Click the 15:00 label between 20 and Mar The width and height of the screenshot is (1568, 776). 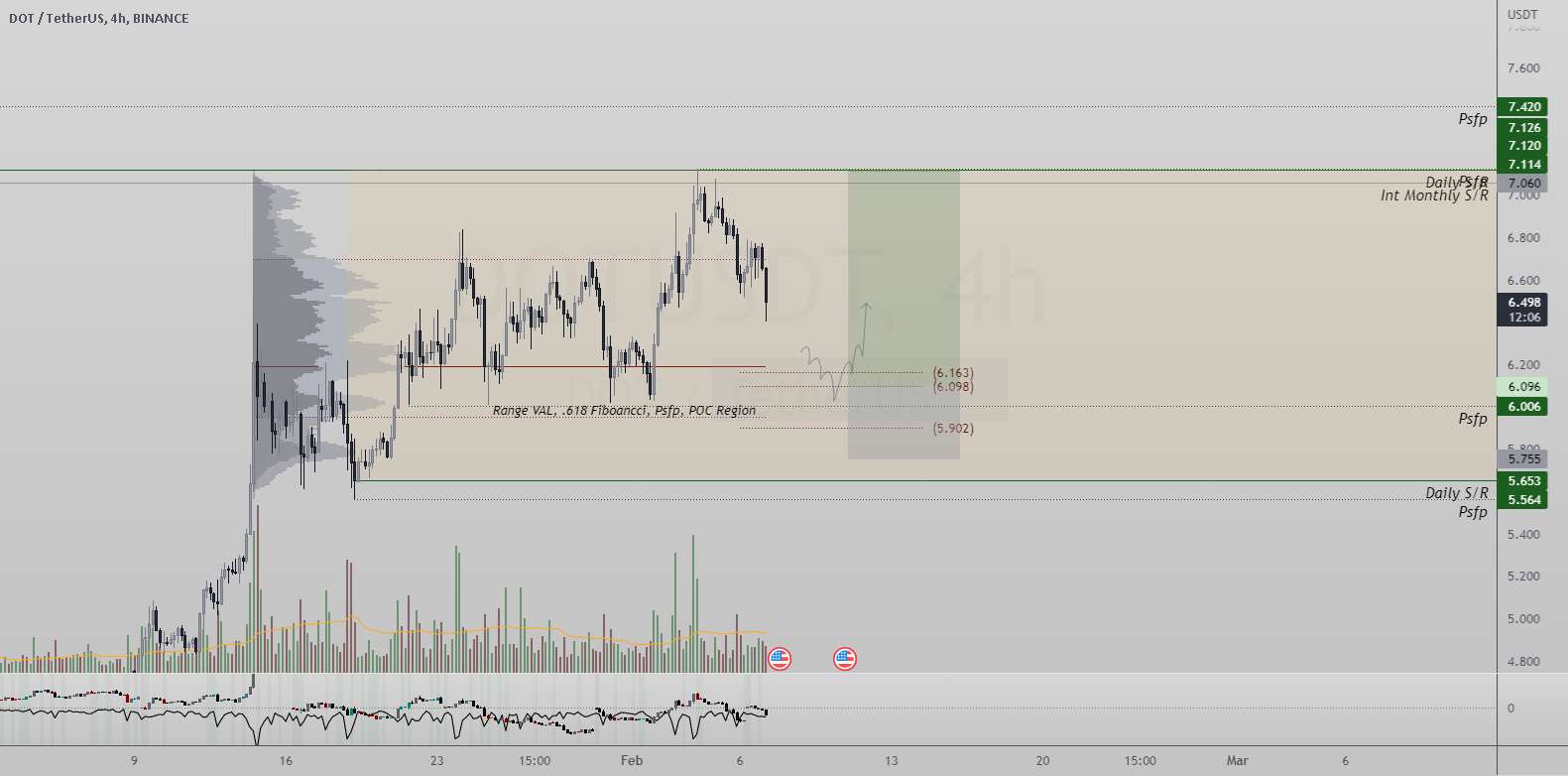[1141, 761]
